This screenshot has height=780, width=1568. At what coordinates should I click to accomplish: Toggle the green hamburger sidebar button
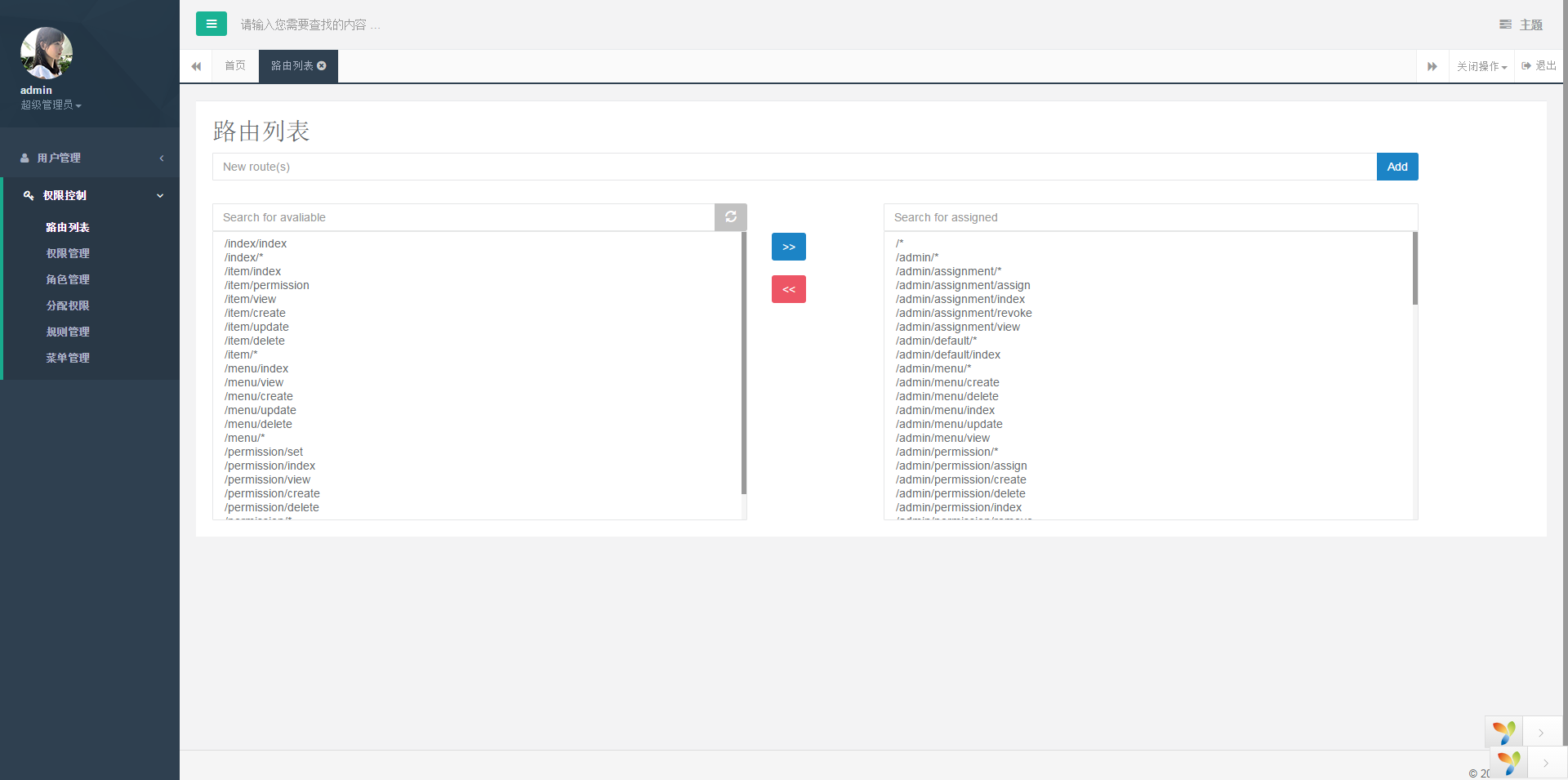(212, 24)
